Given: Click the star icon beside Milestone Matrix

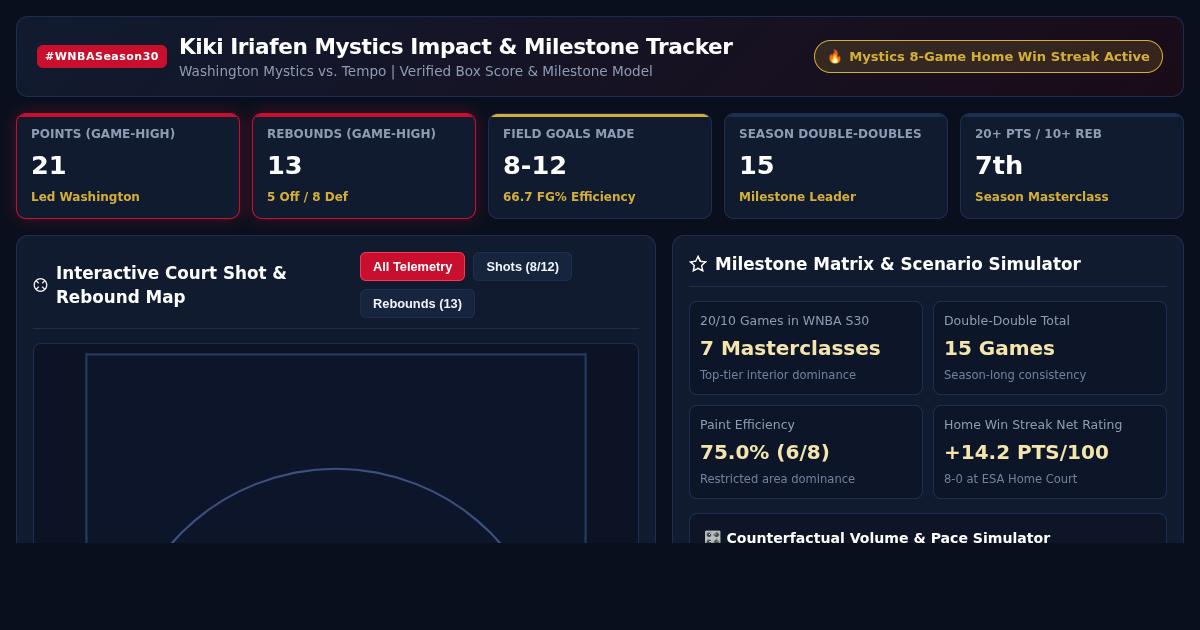Looking at the screenshot, I should click(698, 264).
